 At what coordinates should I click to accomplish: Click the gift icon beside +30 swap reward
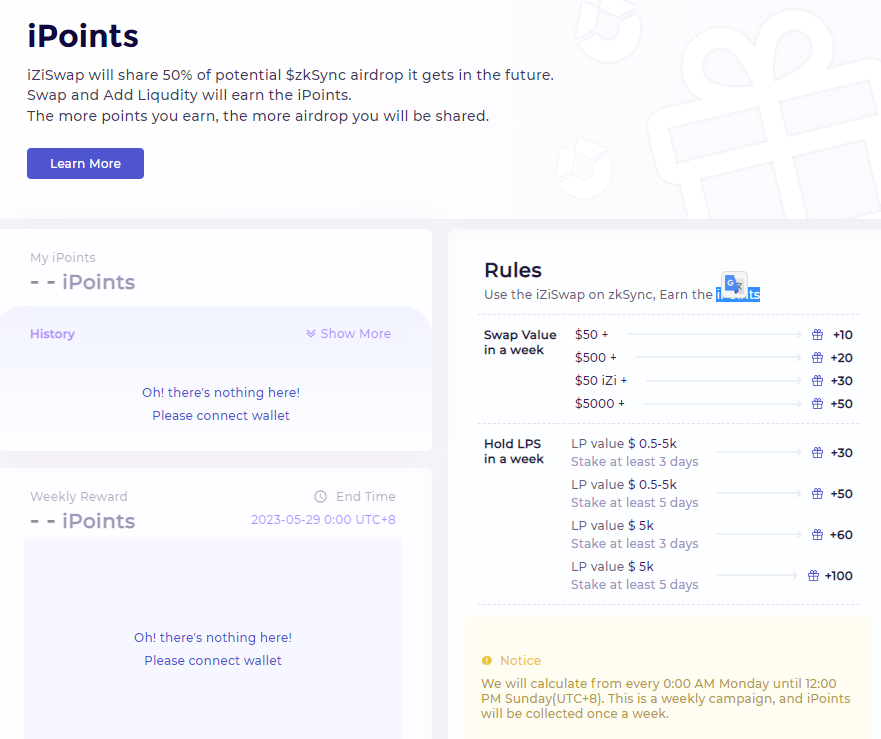click(x=818, y=381)
